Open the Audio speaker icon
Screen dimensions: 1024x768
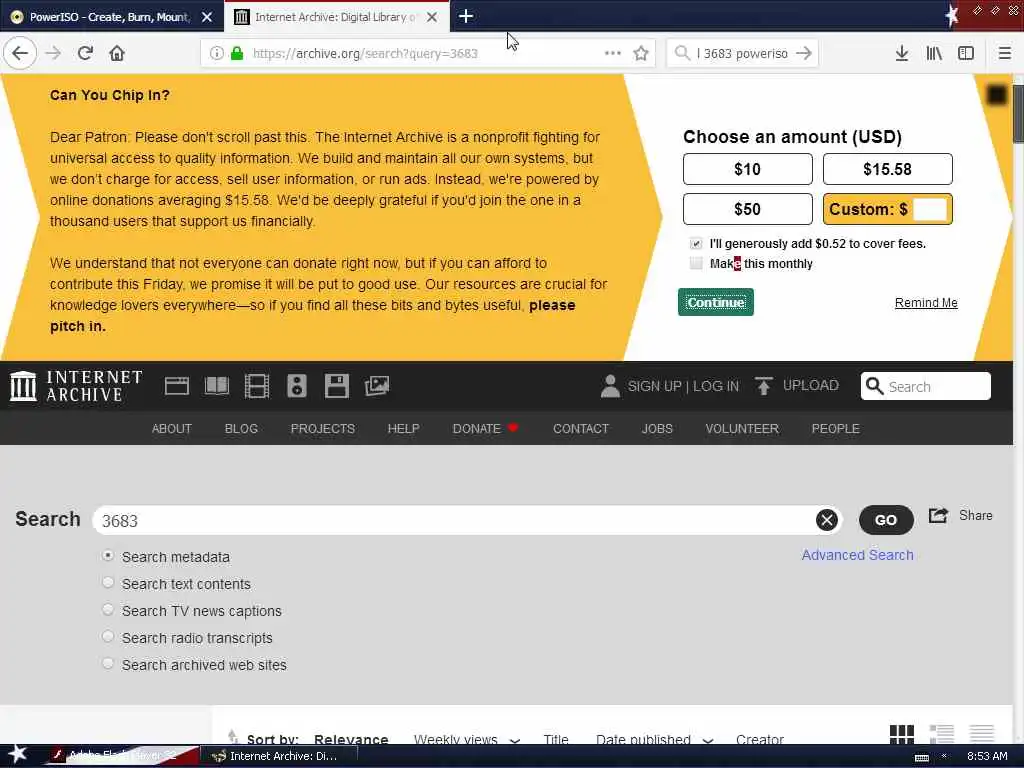[x=296, y=386]
